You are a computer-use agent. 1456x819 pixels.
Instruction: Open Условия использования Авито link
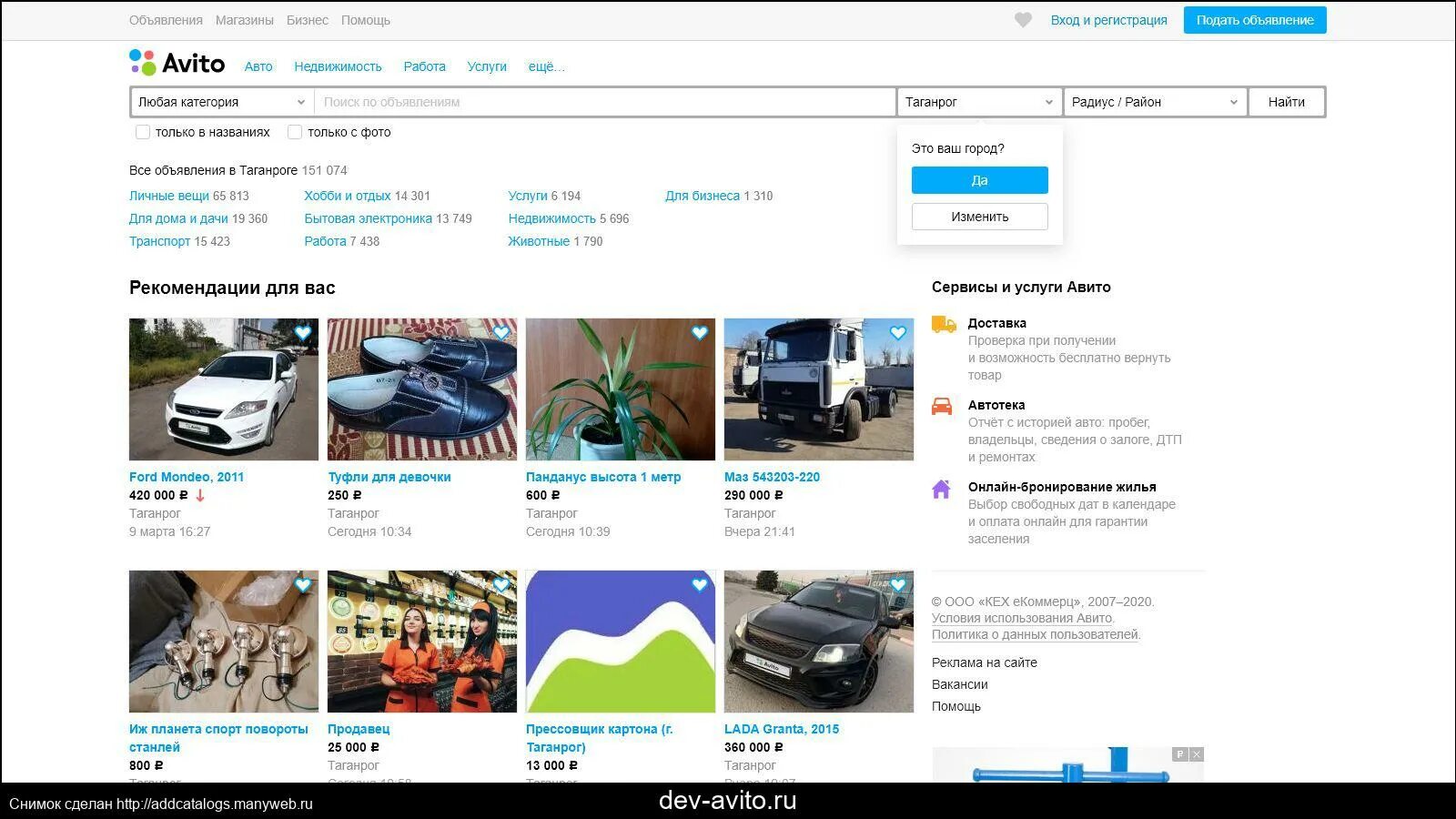1022,618
